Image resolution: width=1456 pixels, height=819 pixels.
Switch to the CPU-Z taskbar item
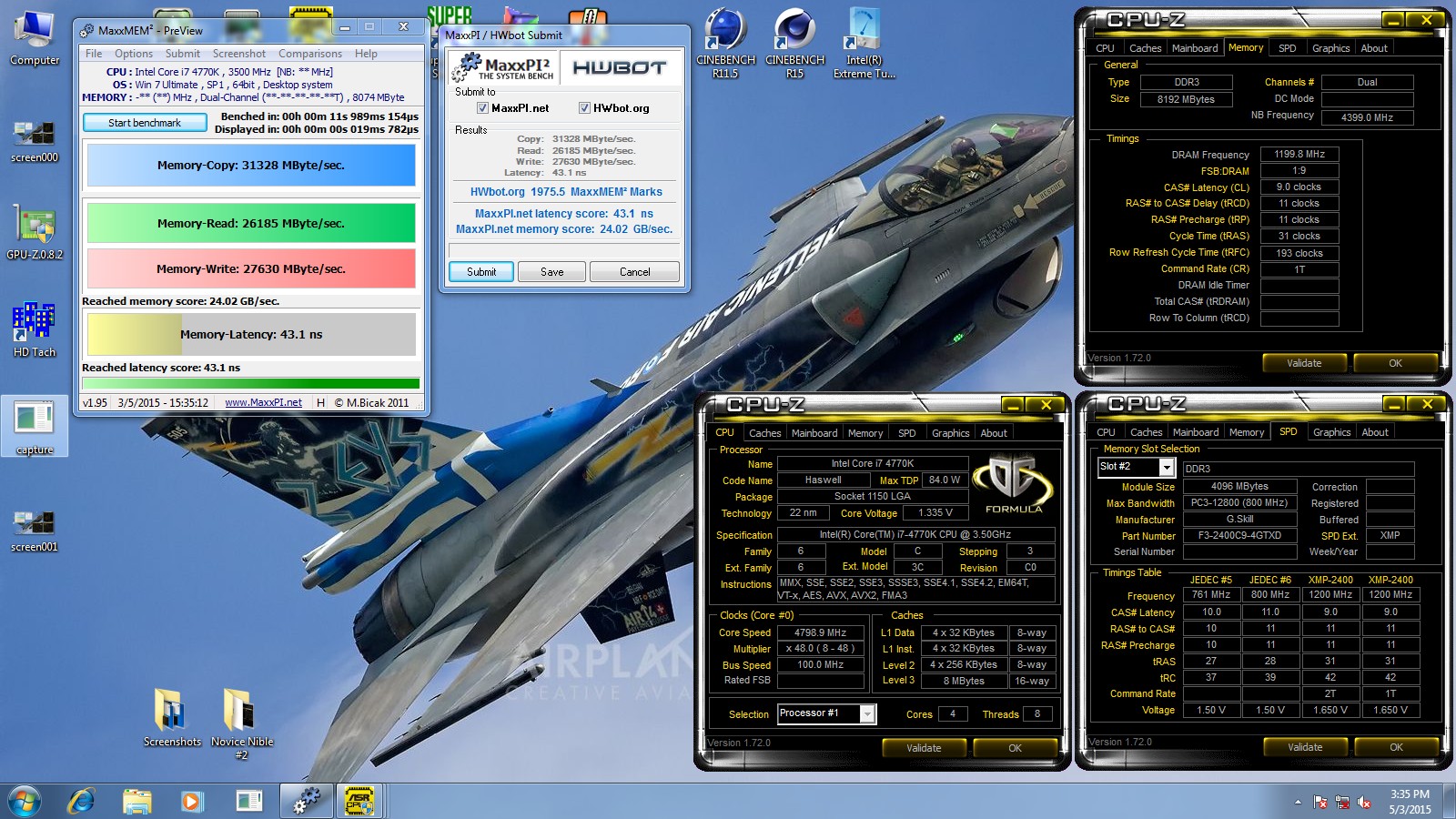360,801
